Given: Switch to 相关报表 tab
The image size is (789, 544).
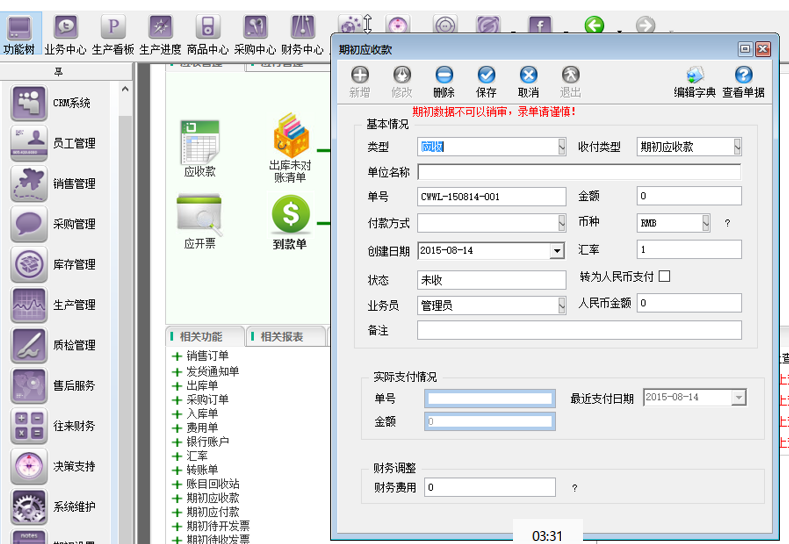Looking at the screenshot, I should point(282,337).
